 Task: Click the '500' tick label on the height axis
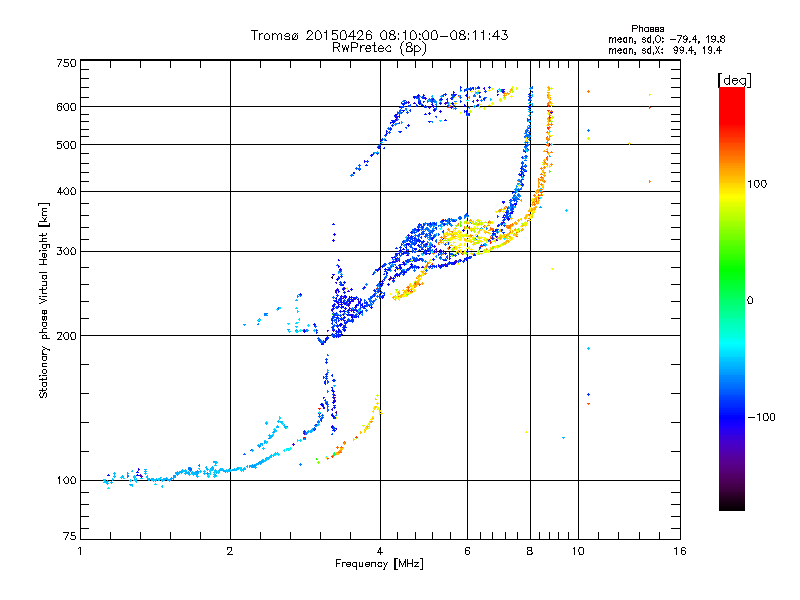point(66,144)
